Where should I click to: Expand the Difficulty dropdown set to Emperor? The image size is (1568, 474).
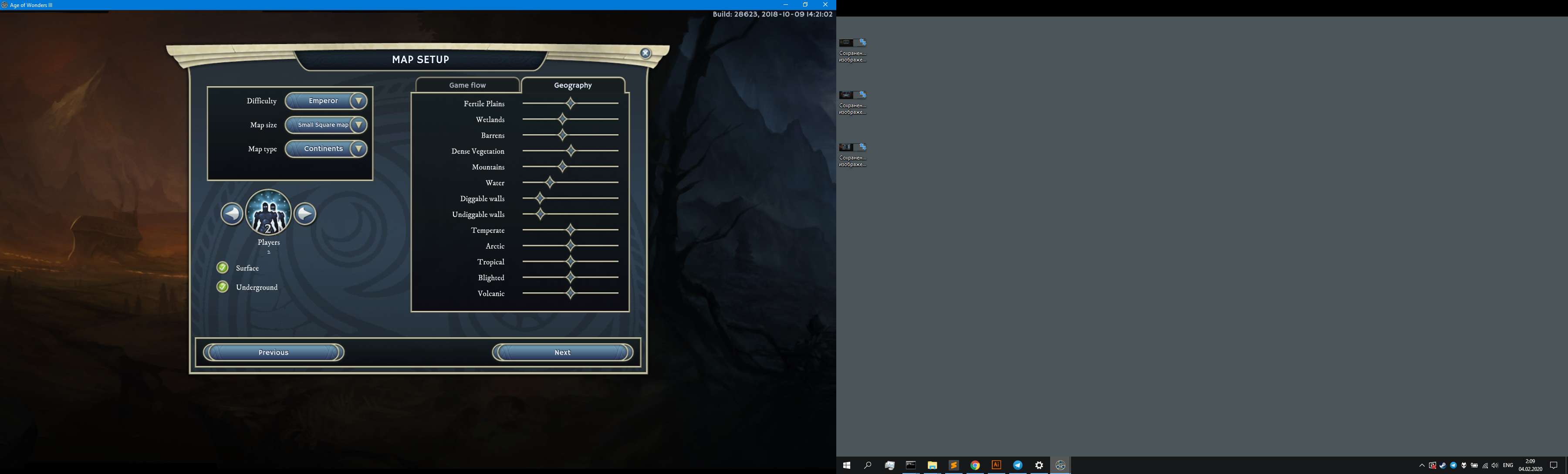pos(358,101)
